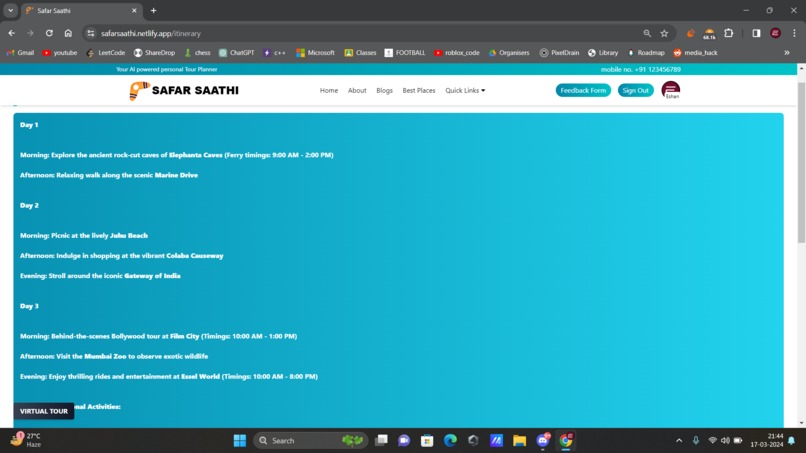Select the Day 3 heading text
The height and width of the screenshot is (453, 806).
pos(29,306)
